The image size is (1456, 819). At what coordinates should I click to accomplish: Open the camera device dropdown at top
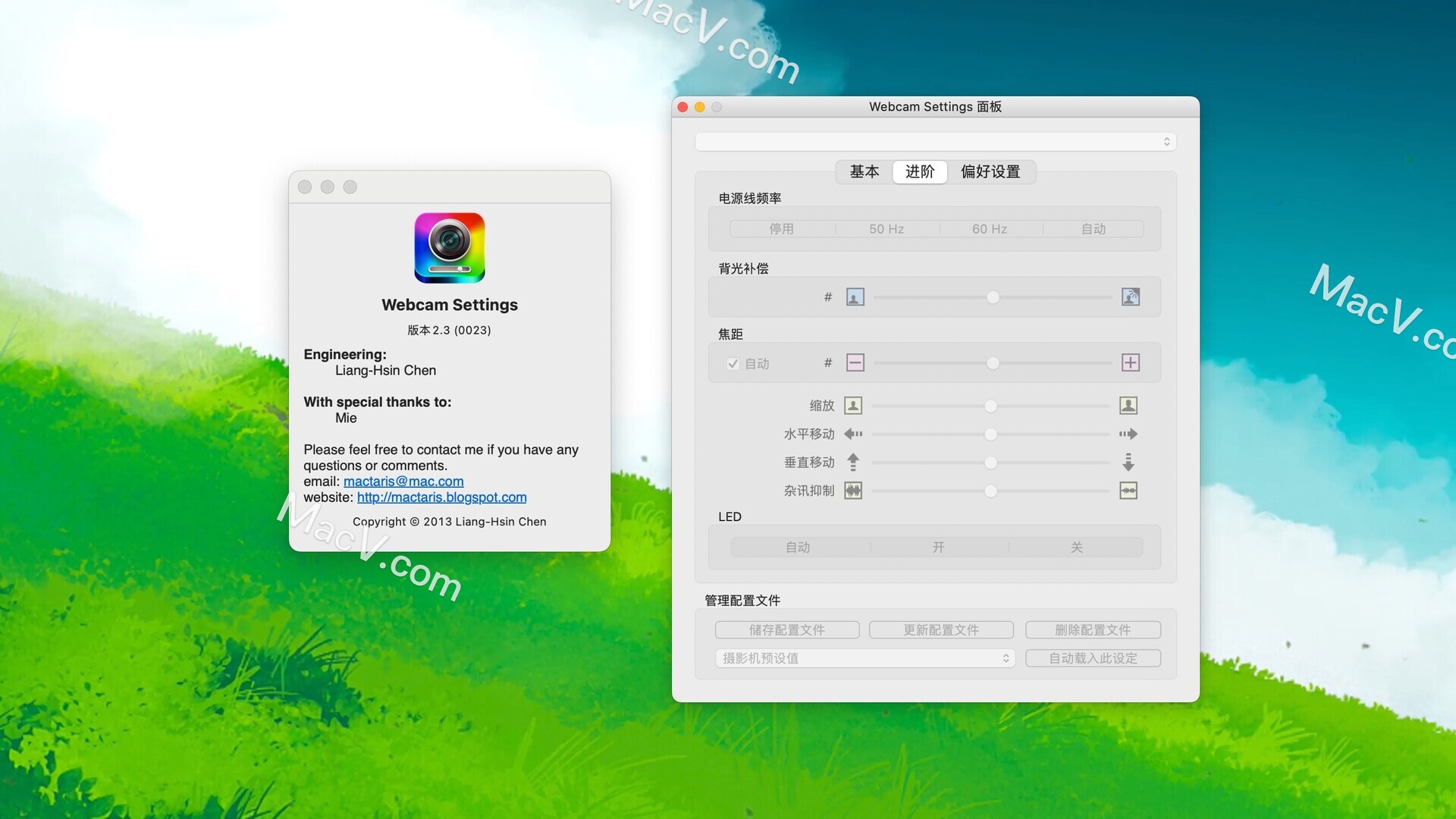[x=935, y=142]
